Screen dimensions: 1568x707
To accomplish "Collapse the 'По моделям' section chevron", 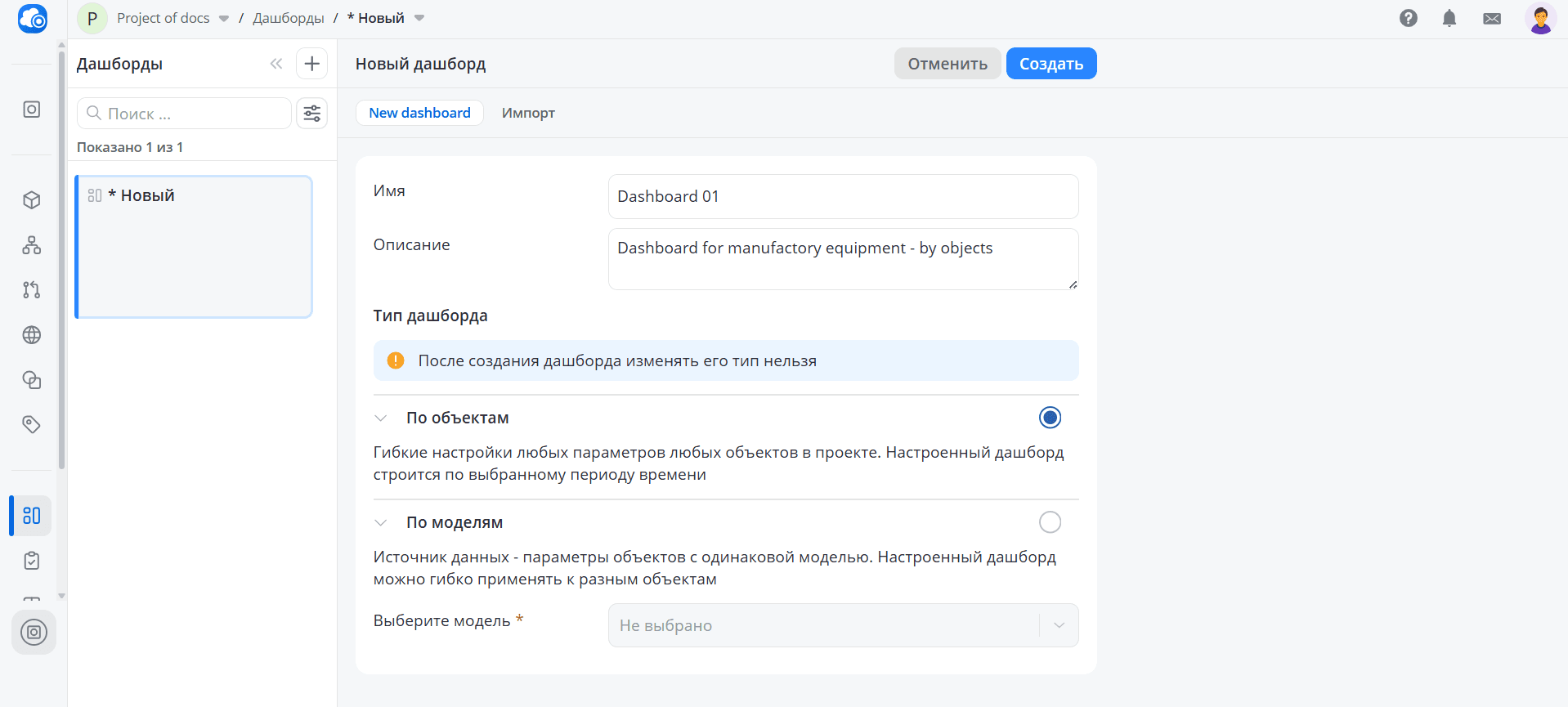I will 381,522.
